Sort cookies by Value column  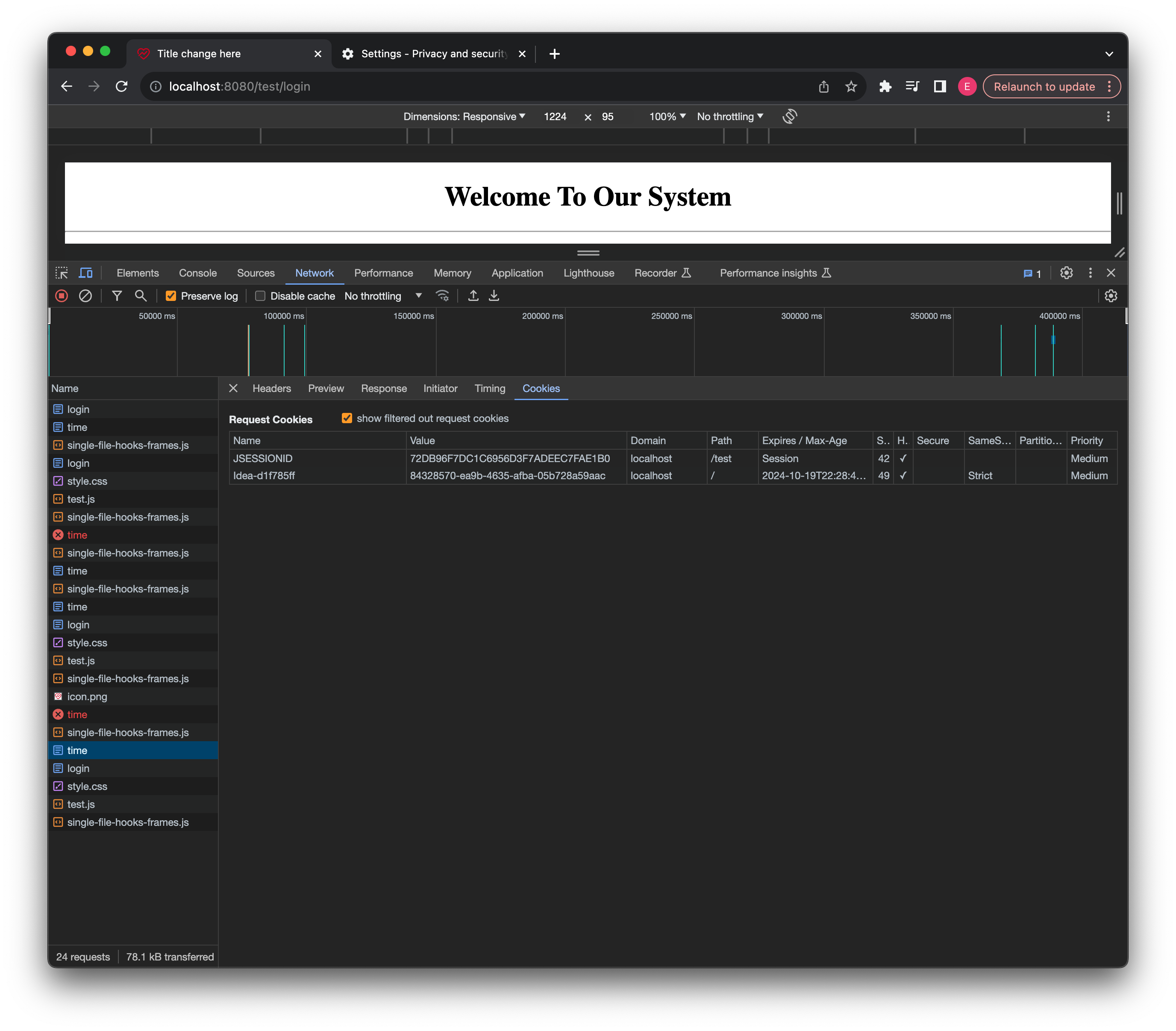516,440
